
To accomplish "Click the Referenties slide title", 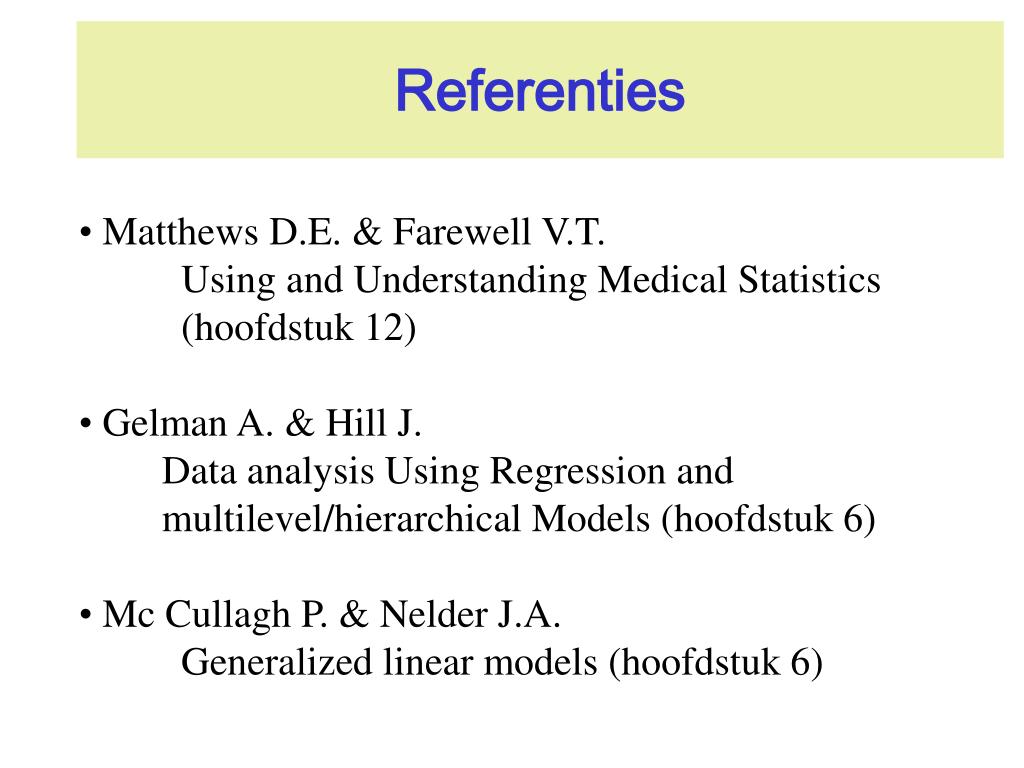I will tap(540, 91).
